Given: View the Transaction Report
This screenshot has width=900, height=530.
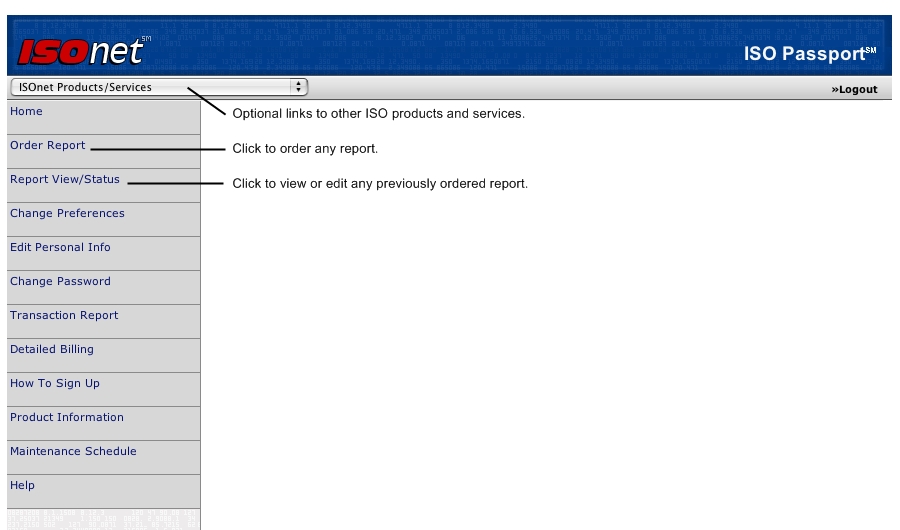Looking at the screenshot, I should 64,315.
